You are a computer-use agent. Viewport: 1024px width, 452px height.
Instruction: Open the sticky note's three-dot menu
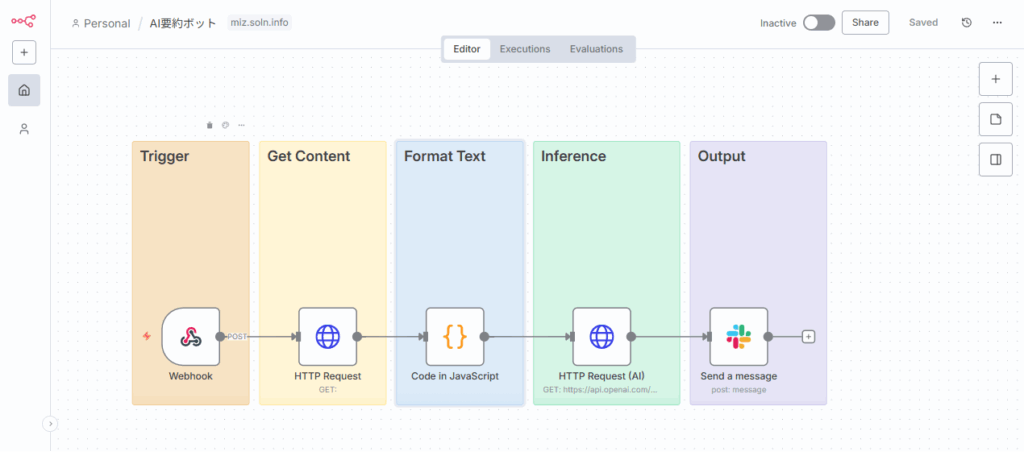click(241, 125)
